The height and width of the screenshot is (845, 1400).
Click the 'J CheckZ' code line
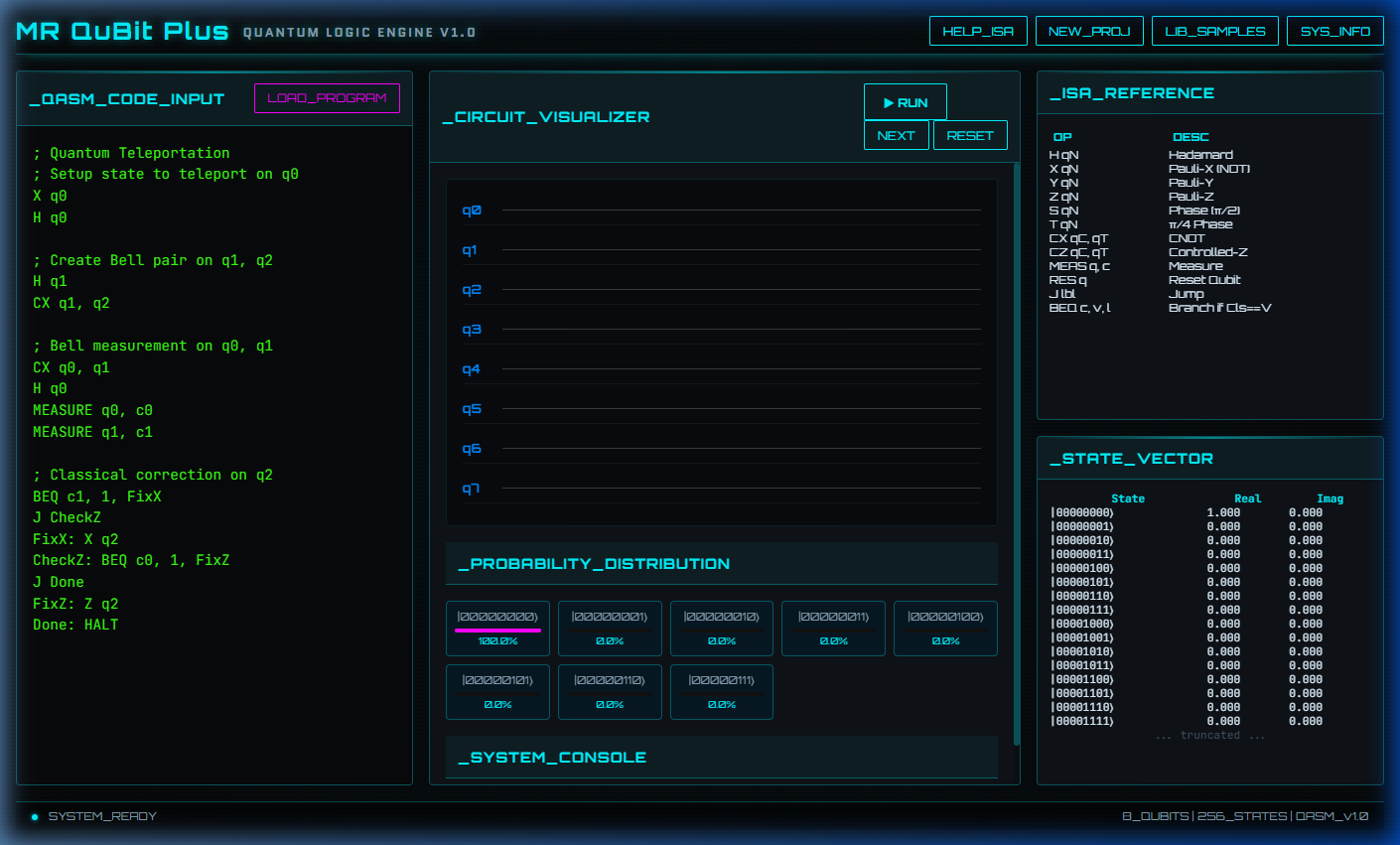[x=67, y=517]
